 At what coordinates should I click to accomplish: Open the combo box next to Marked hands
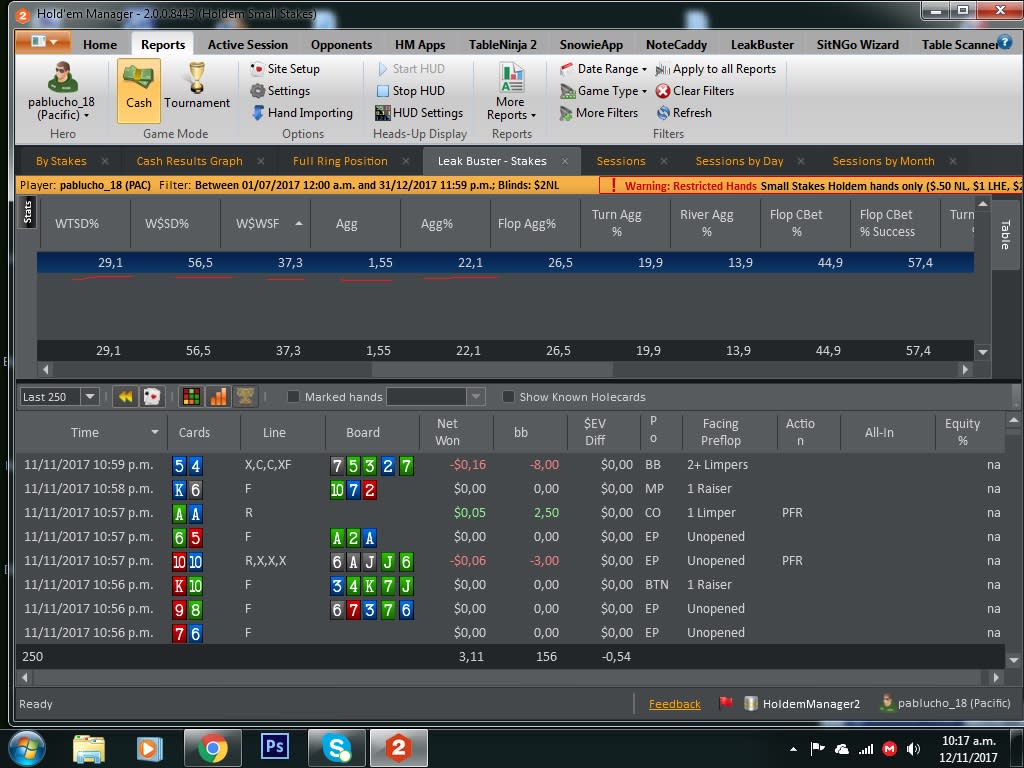[436, 396]
